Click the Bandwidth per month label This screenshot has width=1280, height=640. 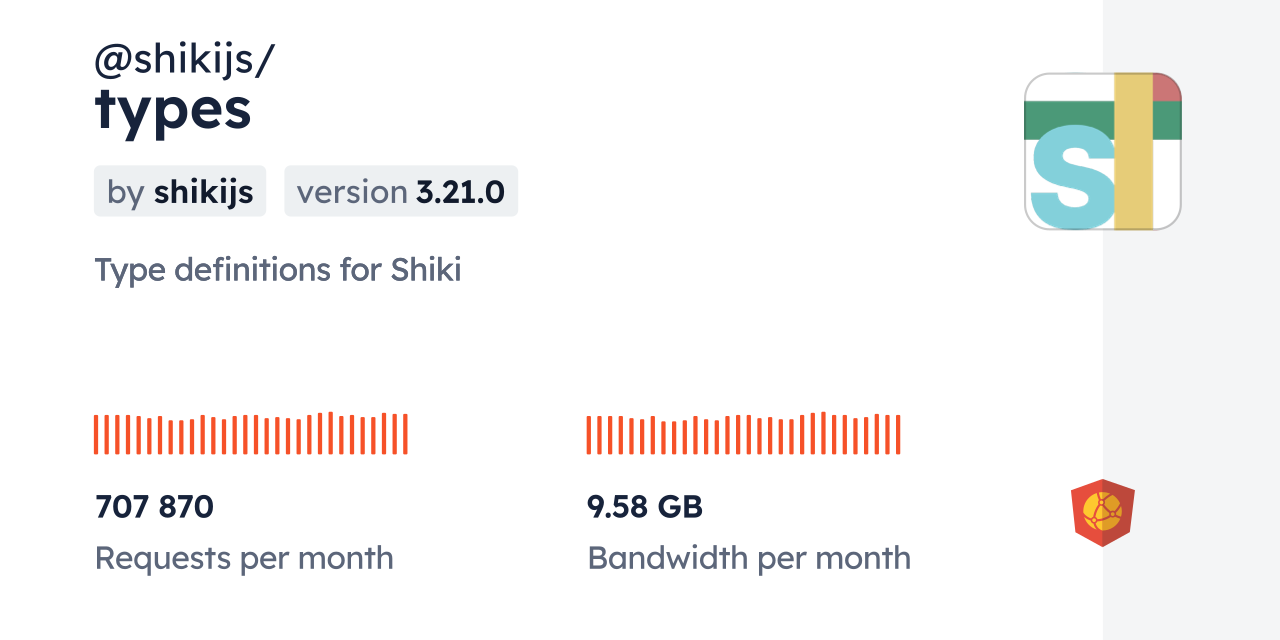click(x=749, y=558)
